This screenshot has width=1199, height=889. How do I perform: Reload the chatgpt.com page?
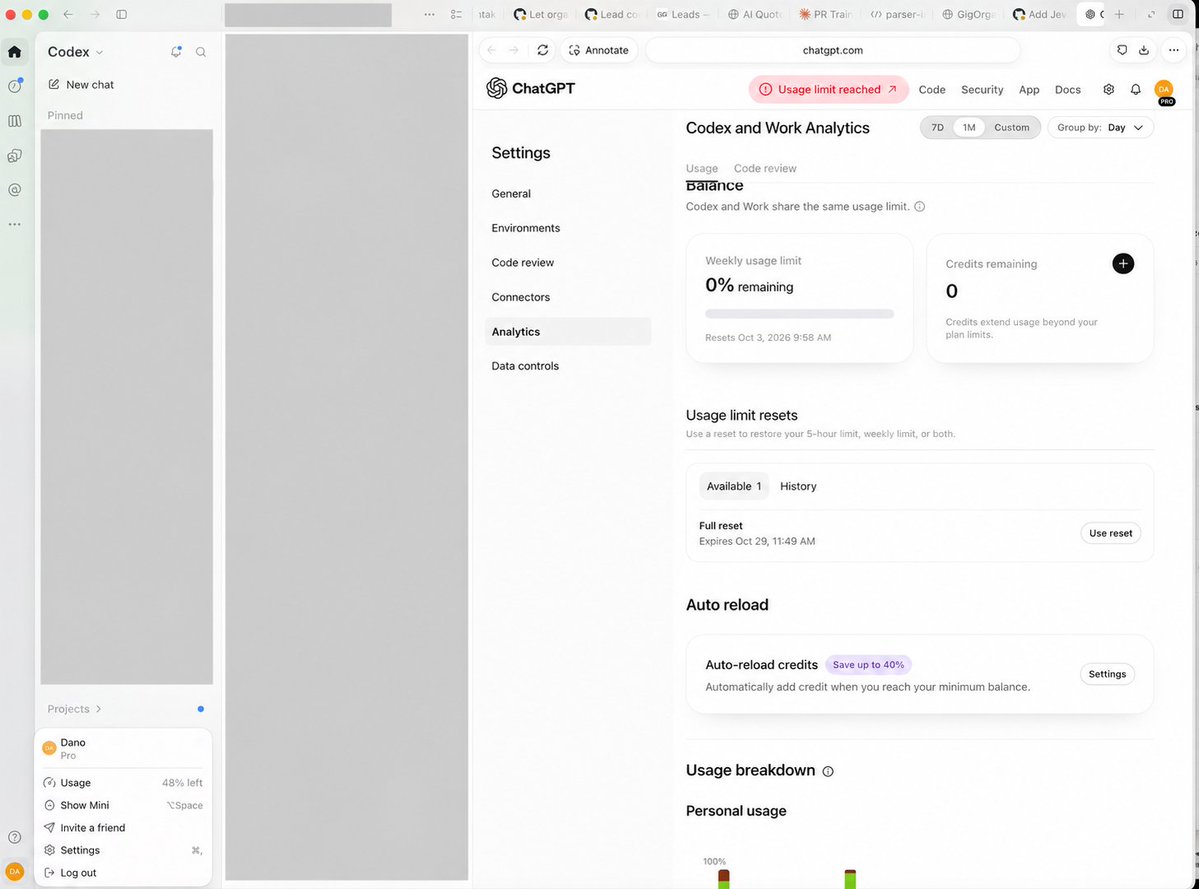coord(542,50)
